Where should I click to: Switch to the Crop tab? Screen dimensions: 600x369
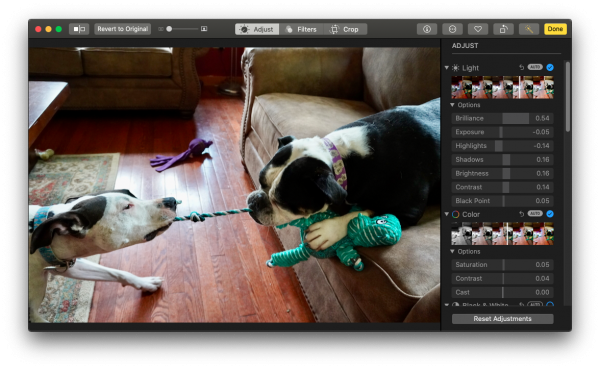click(345, 29)
